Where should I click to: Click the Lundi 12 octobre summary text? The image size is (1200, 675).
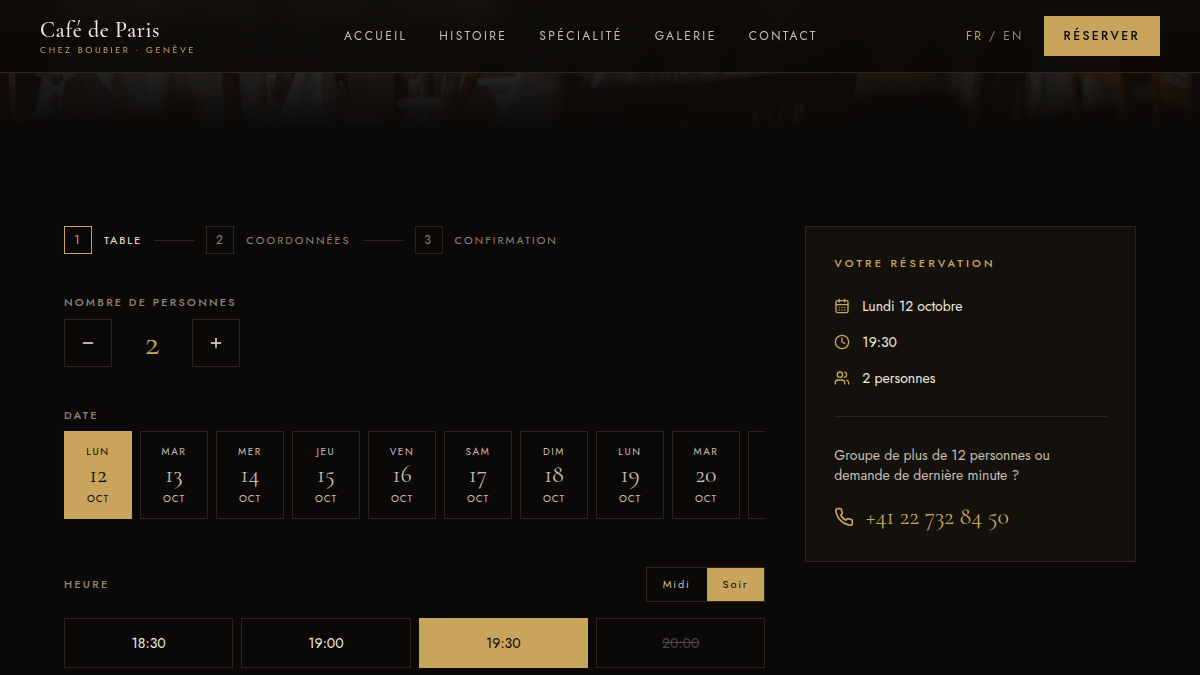912,306
